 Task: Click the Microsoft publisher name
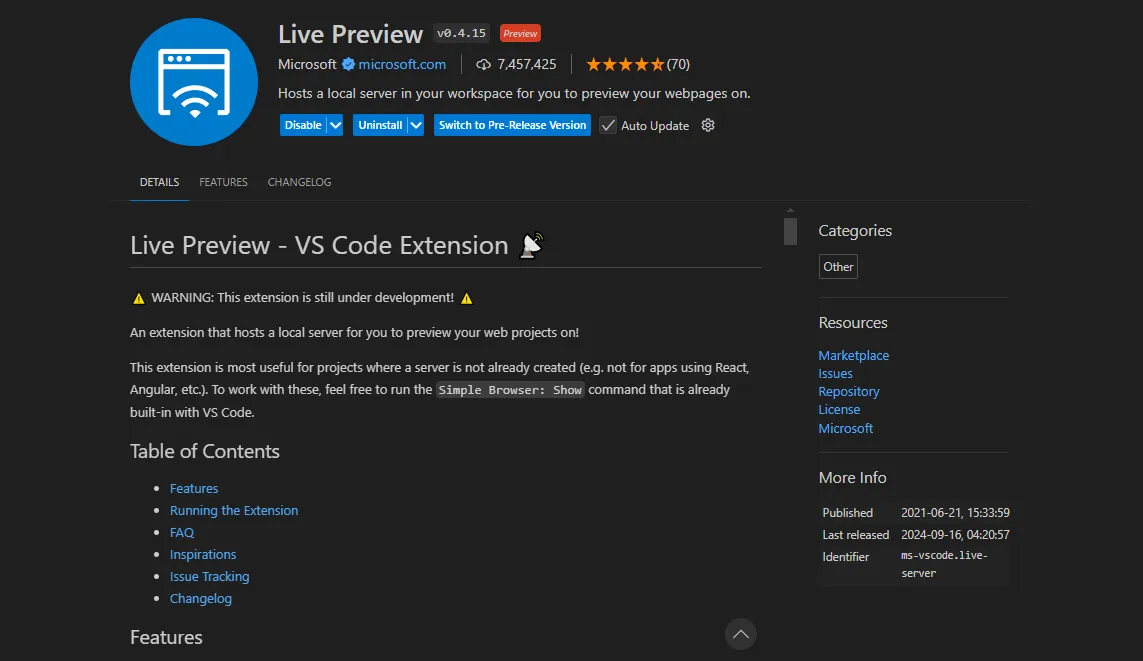[307, 64]
